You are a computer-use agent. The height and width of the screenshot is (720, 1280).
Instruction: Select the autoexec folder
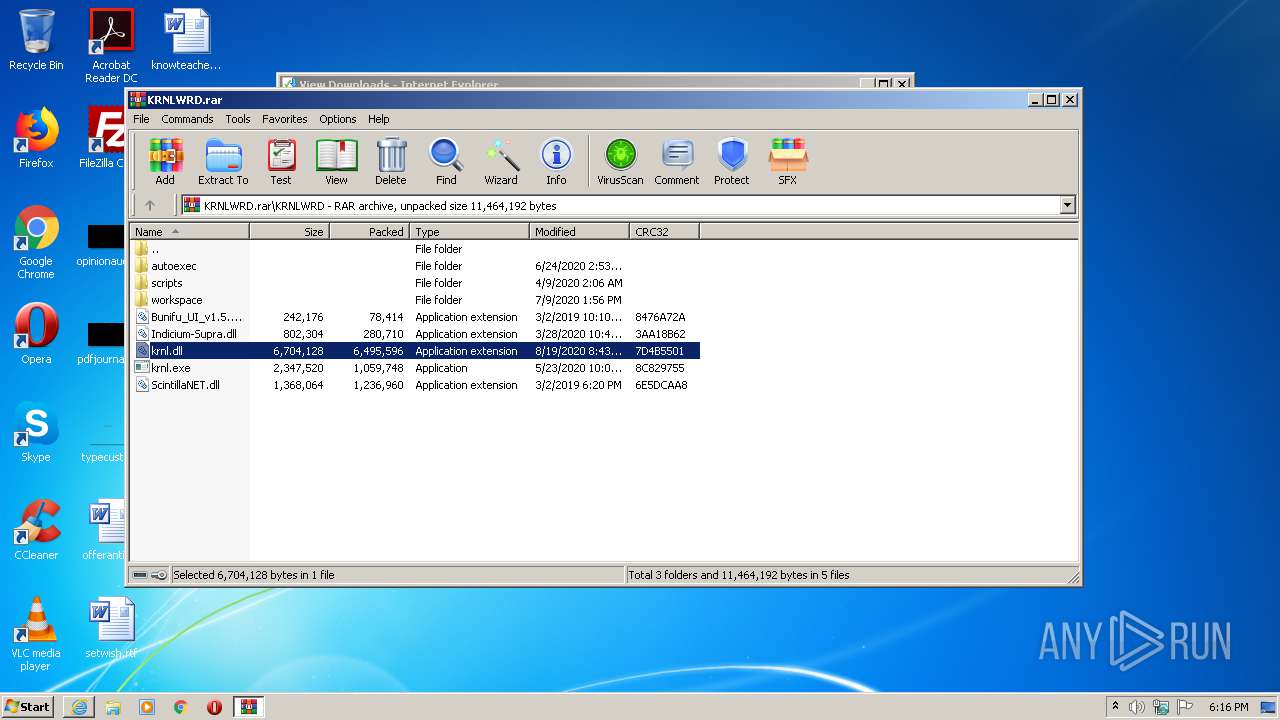click(x=415, y=266)
